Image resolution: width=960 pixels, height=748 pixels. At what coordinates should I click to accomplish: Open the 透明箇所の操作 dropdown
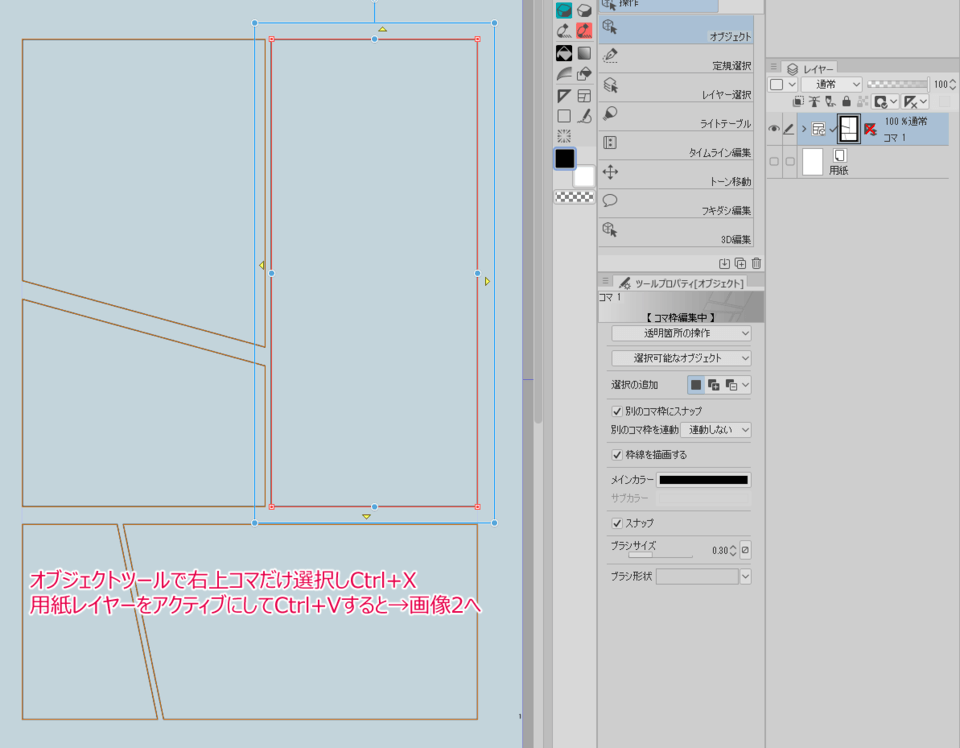click(x=681, y=333)
